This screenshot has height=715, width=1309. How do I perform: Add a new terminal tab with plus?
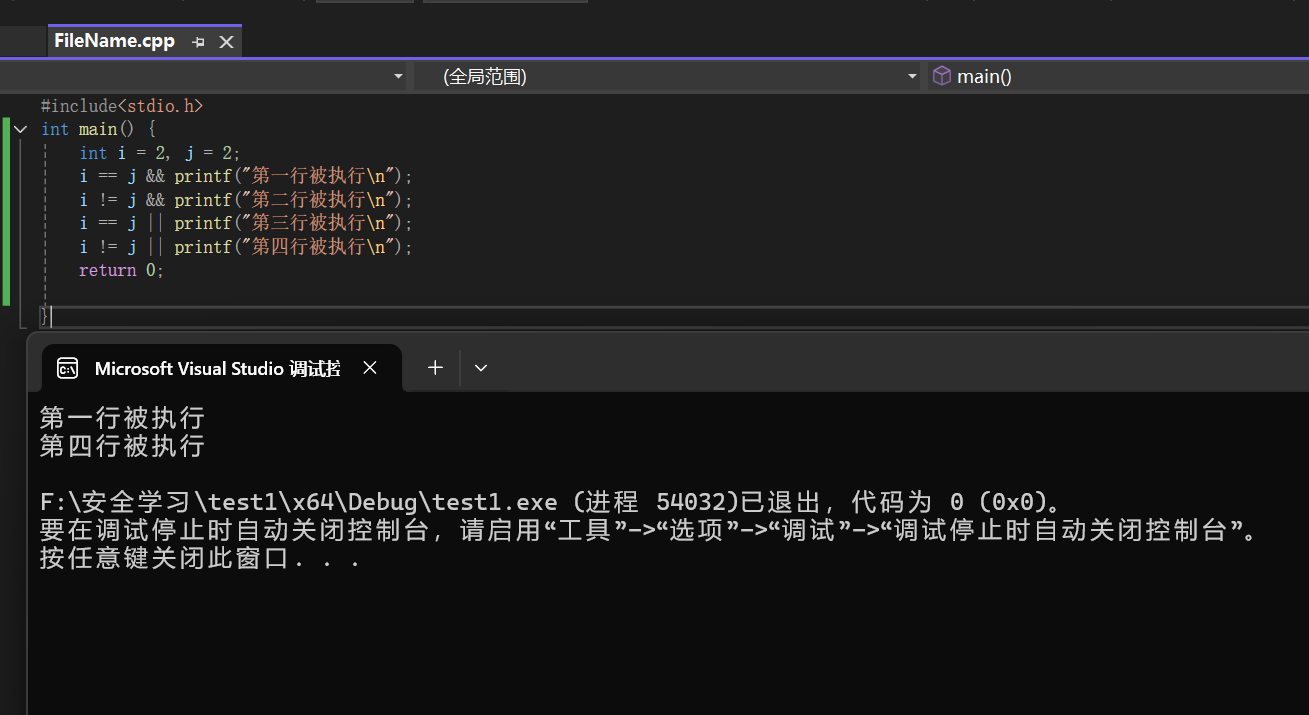[x=435, y=368]
